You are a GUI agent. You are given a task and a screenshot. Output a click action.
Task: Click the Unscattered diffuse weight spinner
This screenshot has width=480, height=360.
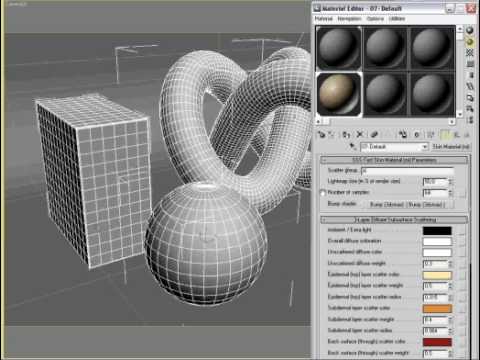click(x=451, y=264)
